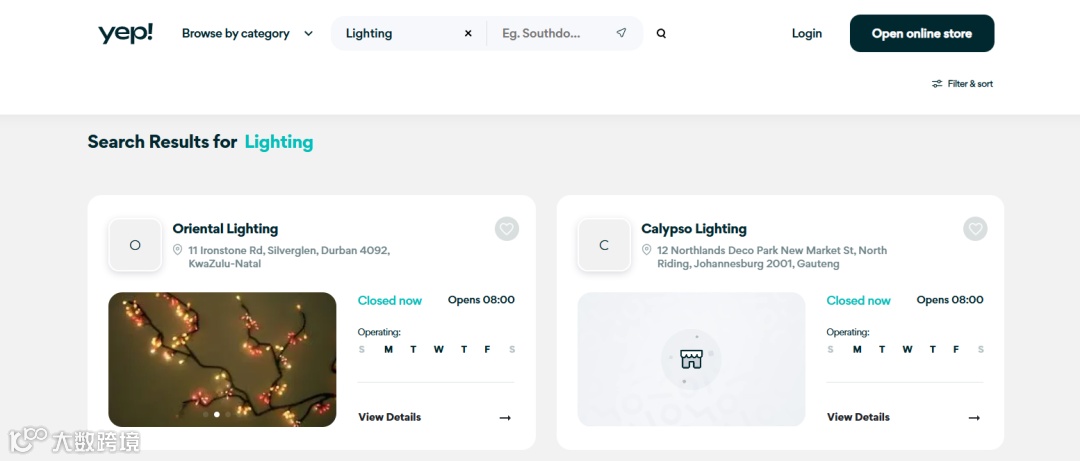Viewport: 1080px width, 461px height.
Task: Click Operating label on Oriental Lighting card
Action: 379,332
